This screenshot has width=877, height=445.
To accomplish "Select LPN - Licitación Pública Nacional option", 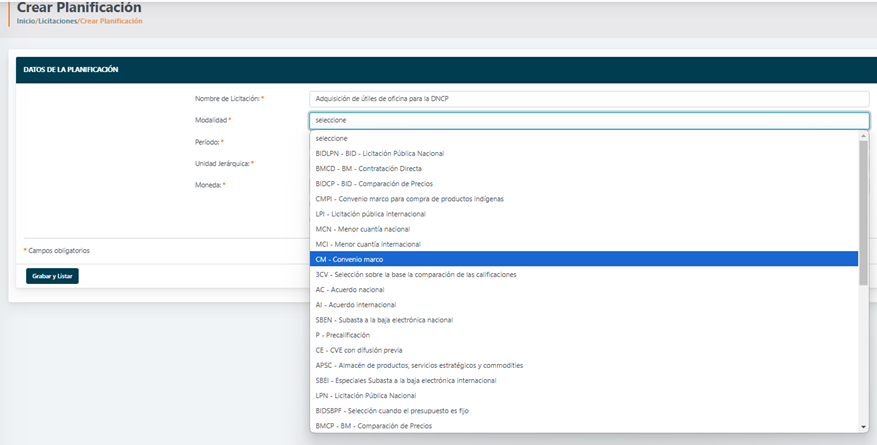I will (365, 395).
